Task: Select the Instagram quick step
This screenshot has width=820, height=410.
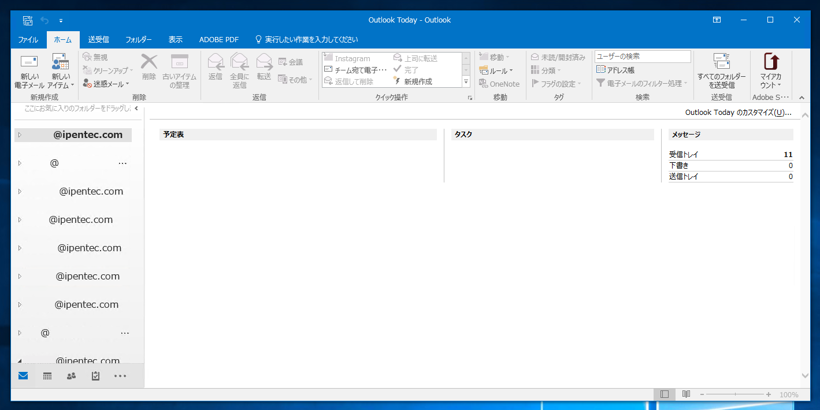Action: [347, 59]
